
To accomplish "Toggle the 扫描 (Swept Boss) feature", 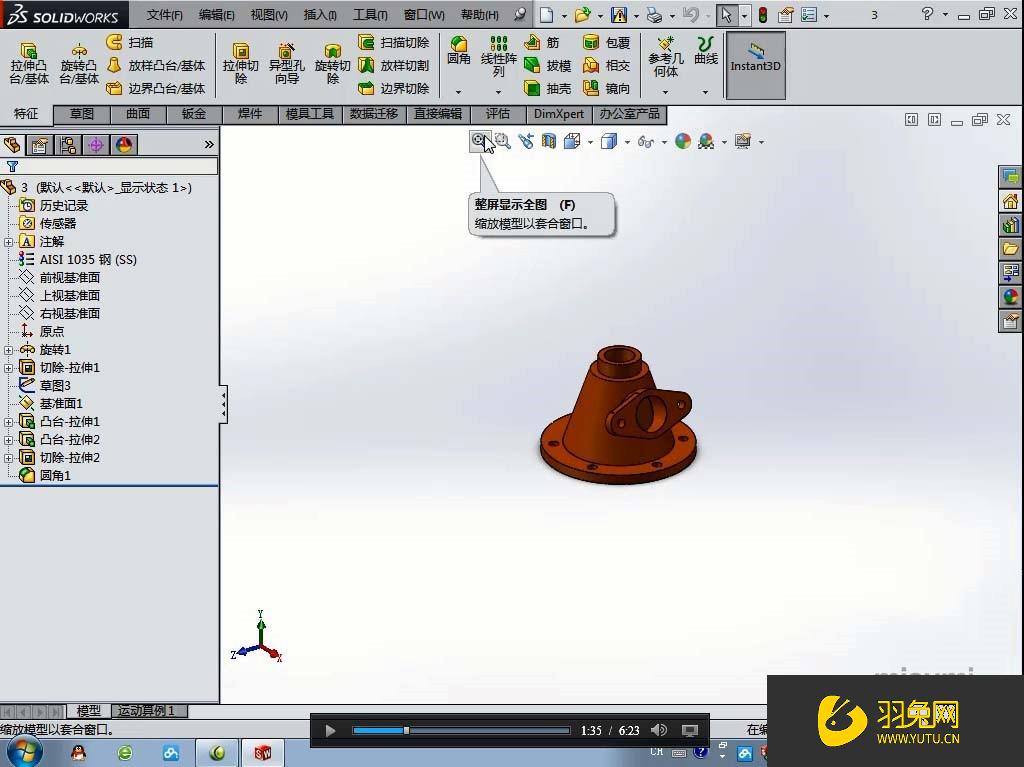I will coord(136,42).
